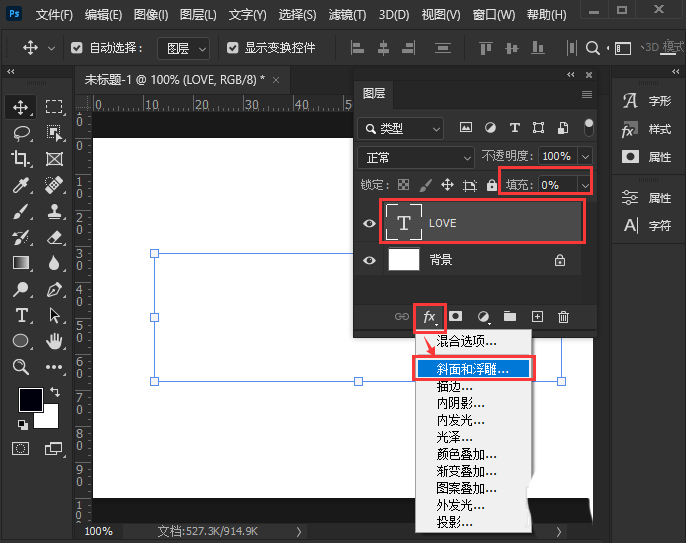Image resolution: width=686 pixels, height=543 pixels.
Task: Select the Pen tool
Action: point(54,289)
